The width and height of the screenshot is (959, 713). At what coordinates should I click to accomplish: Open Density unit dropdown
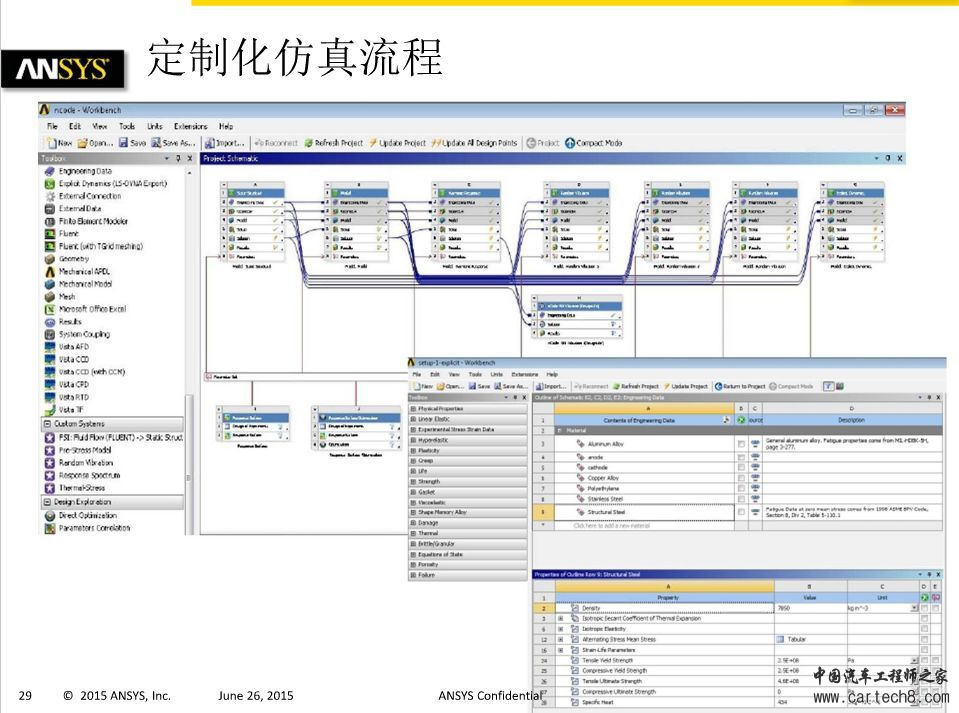(x=914, y=608)
